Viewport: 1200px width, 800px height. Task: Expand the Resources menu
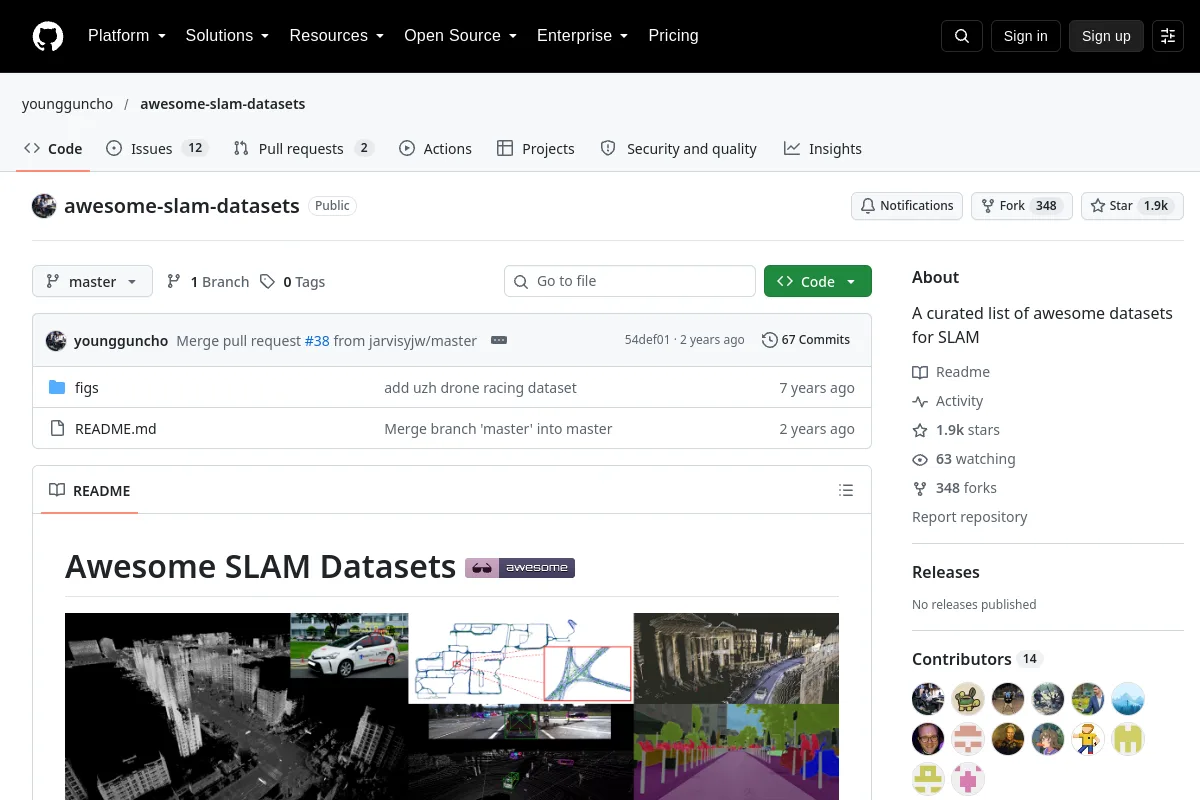336,36
